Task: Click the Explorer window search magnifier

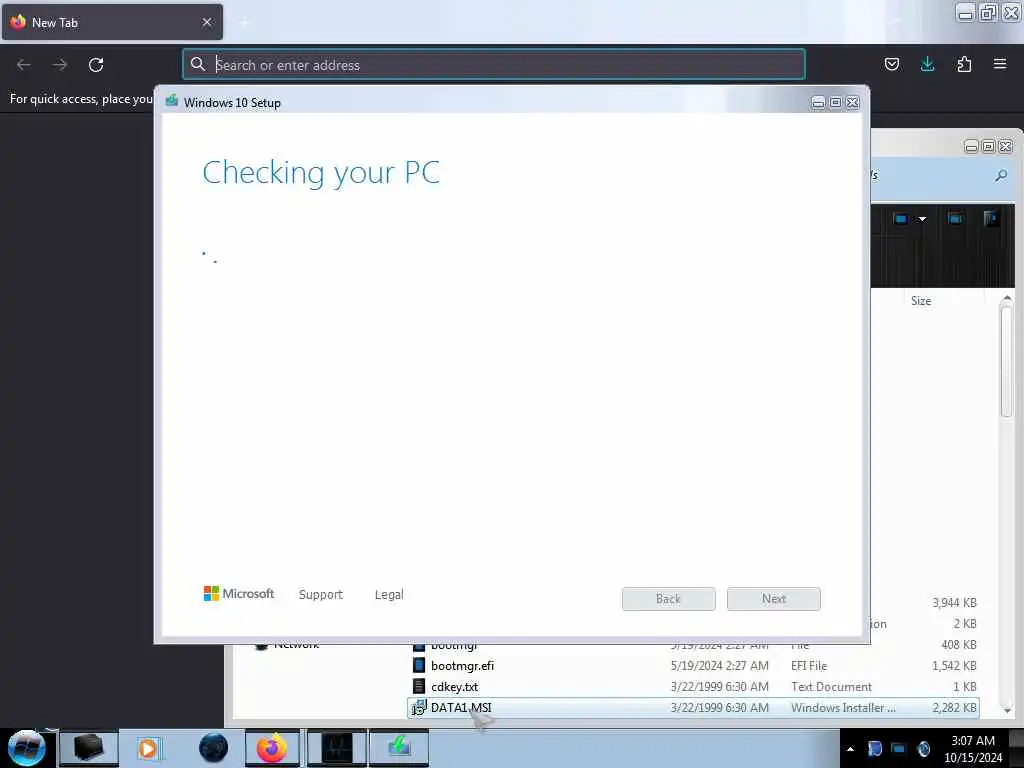Action: (1001, 176)
